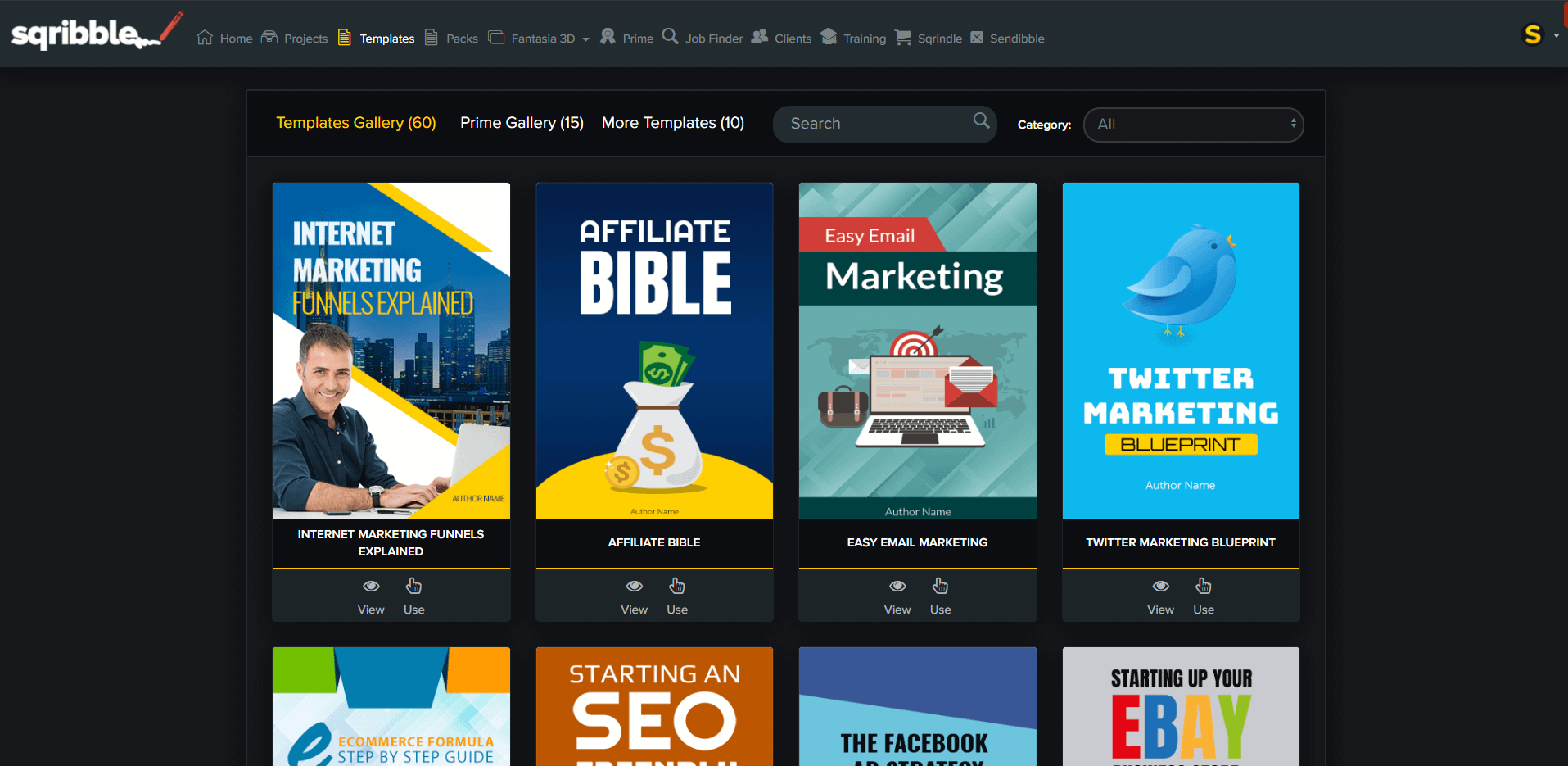Open Affiliate Bible cover thumbnail
The height and width of the screenshot is (766, 1568).
[x=654, y=351]
